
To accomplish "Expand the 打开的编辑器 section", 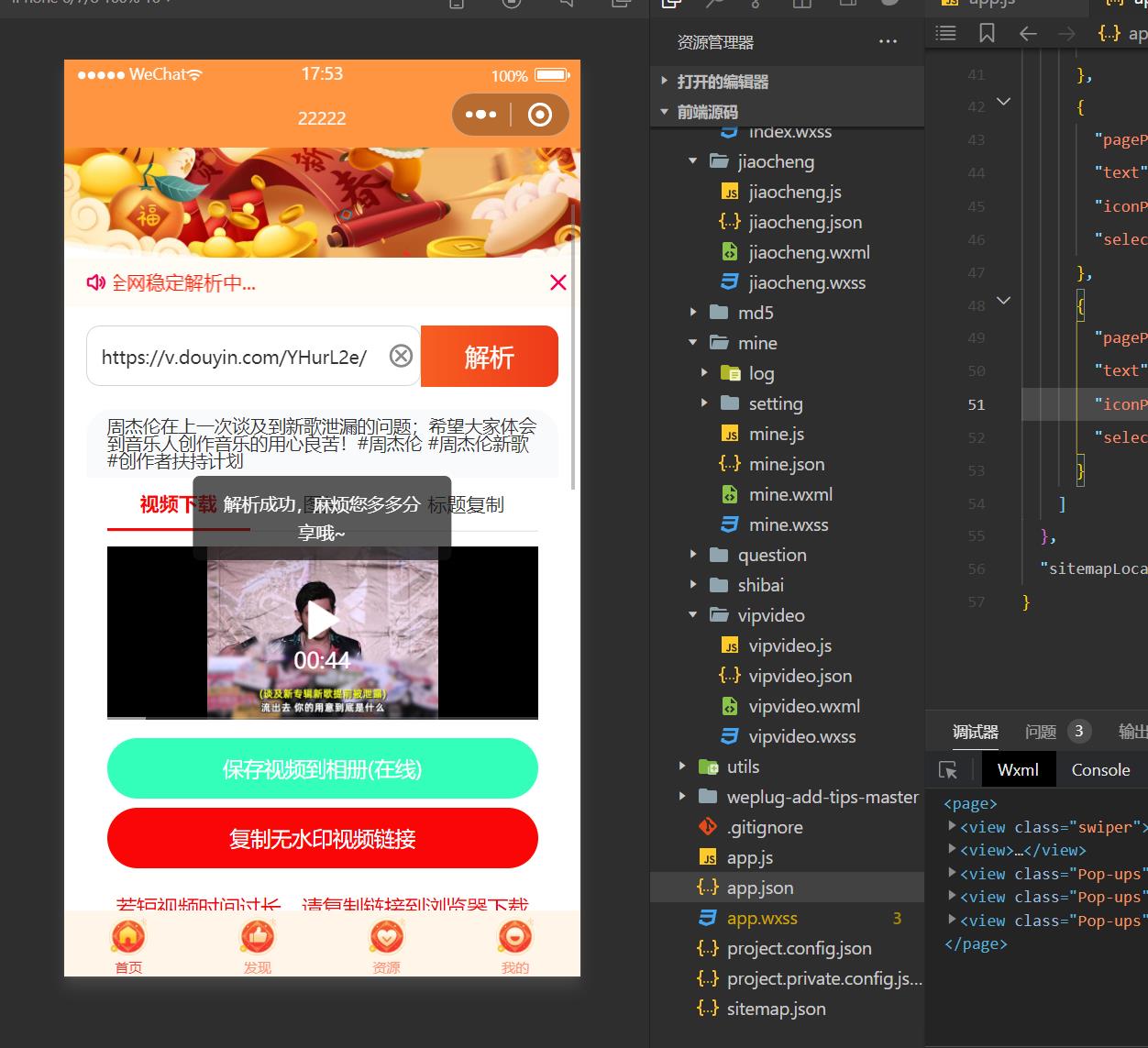I will click(664, 82).
